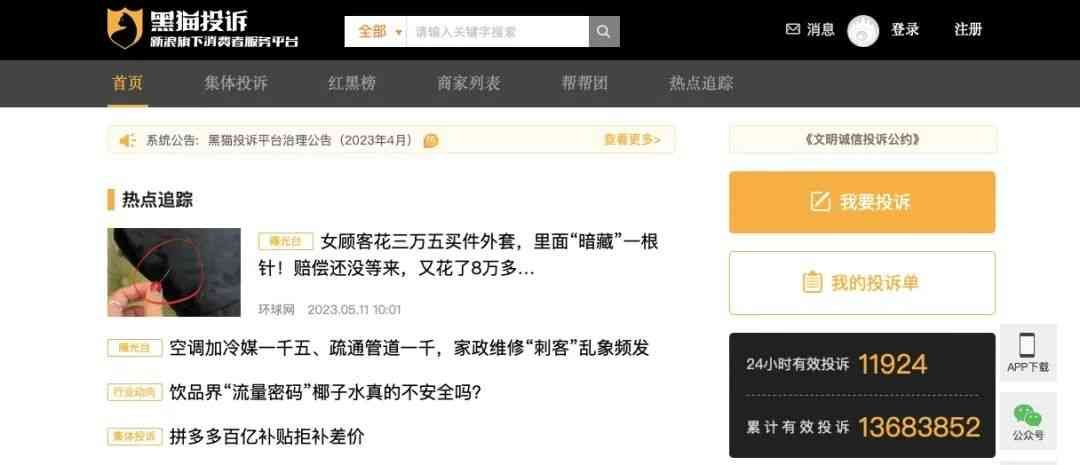
Task: Click the magnifier search button
Action: click(x=604, y=32)
